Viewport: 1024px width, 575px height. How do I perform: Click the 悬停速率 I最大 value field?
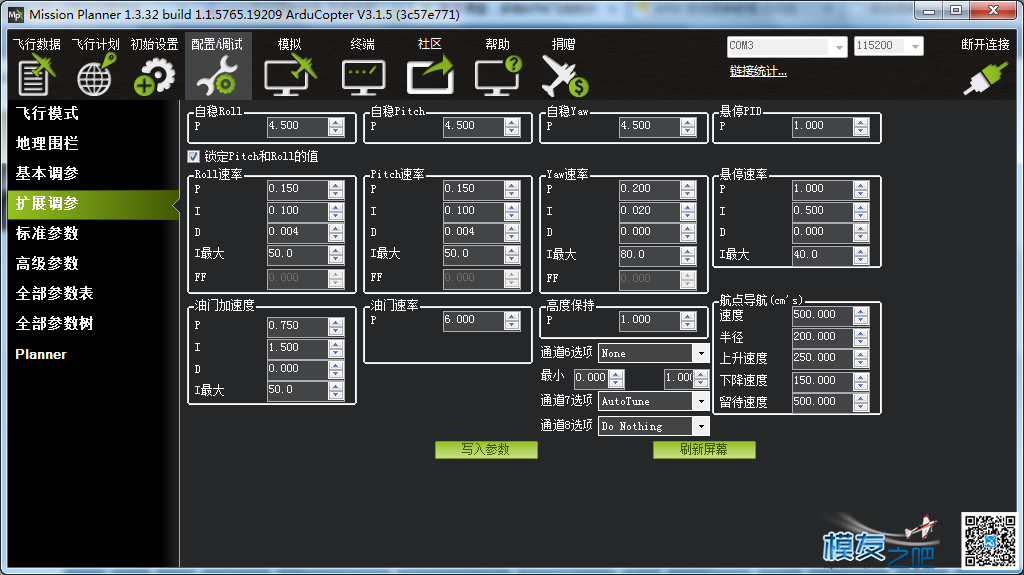pyautogui.click(x=830, y=255)
